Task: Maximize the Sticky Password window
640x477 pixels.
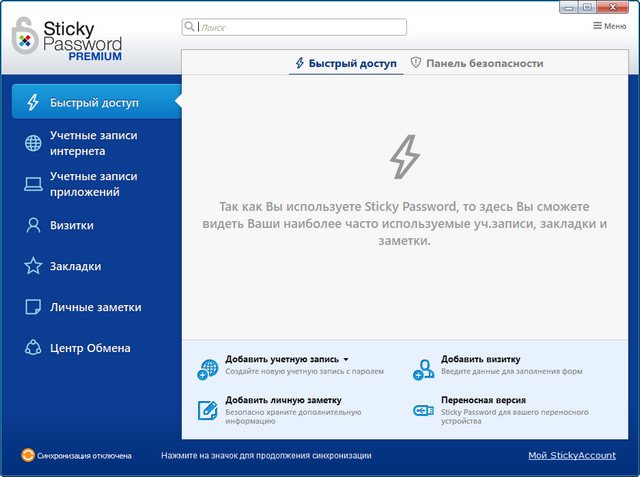Action: point(587,7)
